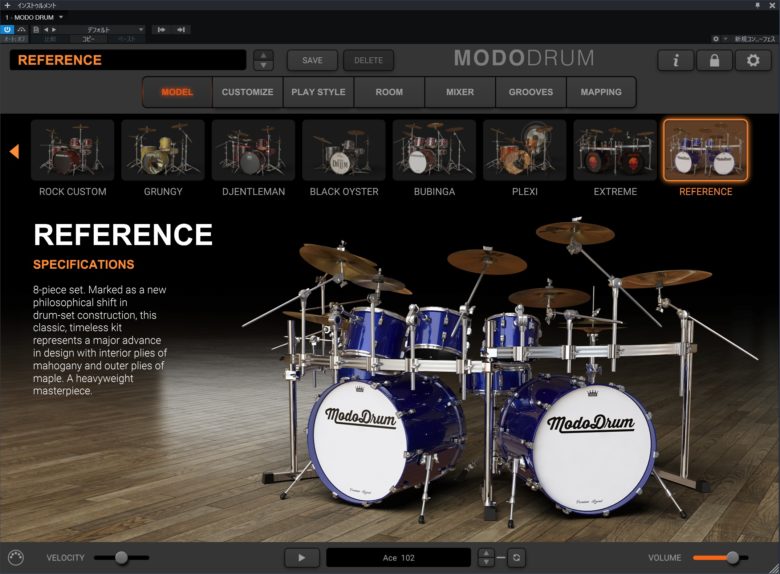Toggle the plugin power button in the host toolbar
The width and height of the screenshot is (780, 574).
[x=7, y=29]
